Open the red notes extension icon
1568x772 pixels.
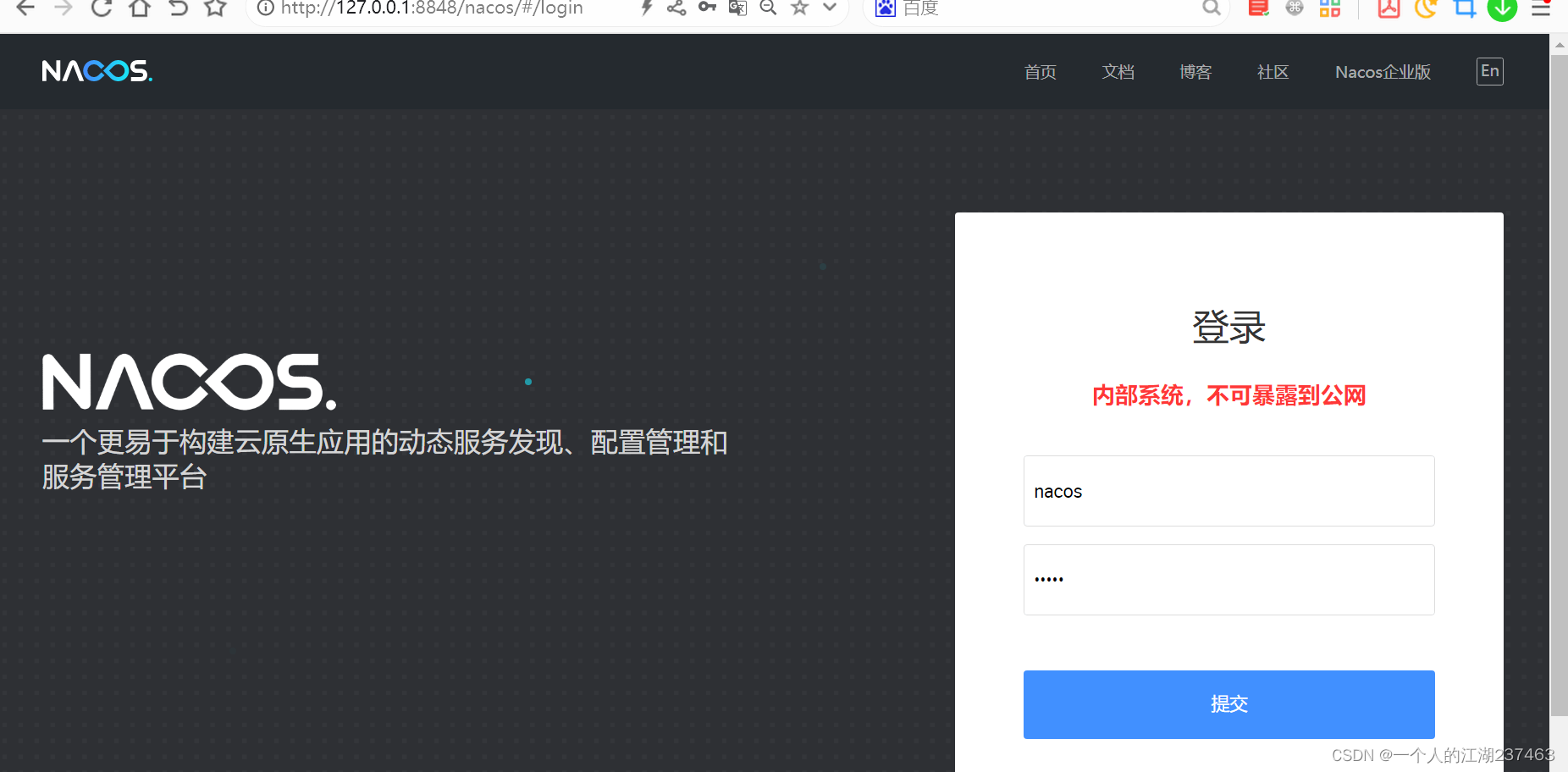point(1259,8)
